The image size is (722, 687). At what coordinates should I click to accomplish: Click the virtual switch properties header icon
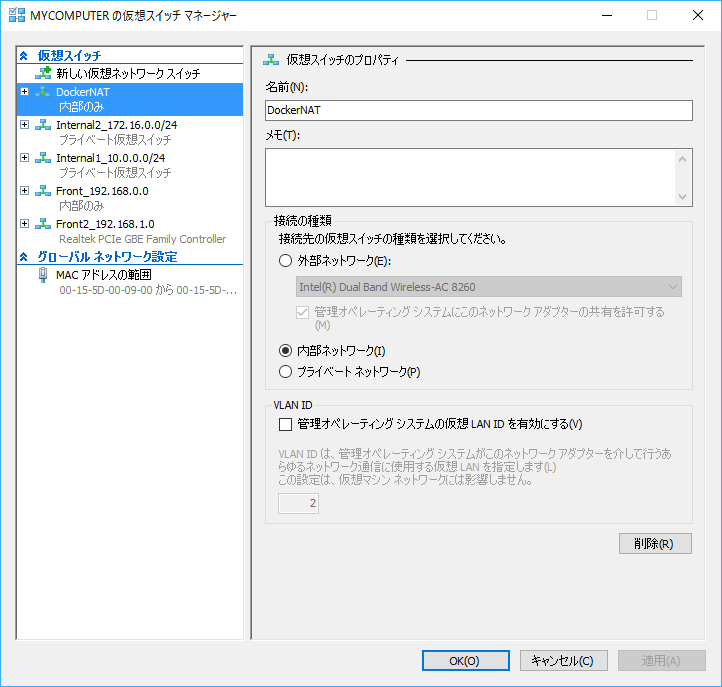271,60
